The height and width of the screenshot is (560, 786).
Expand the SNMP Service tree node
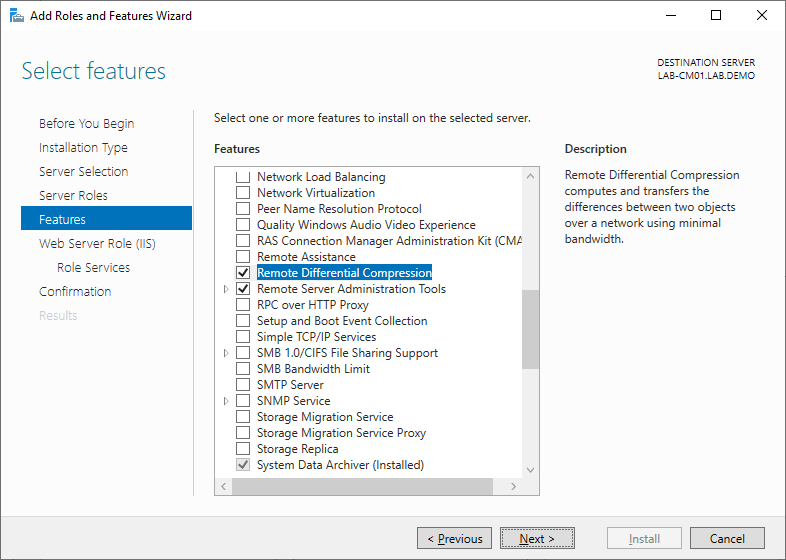pos(226,401)
